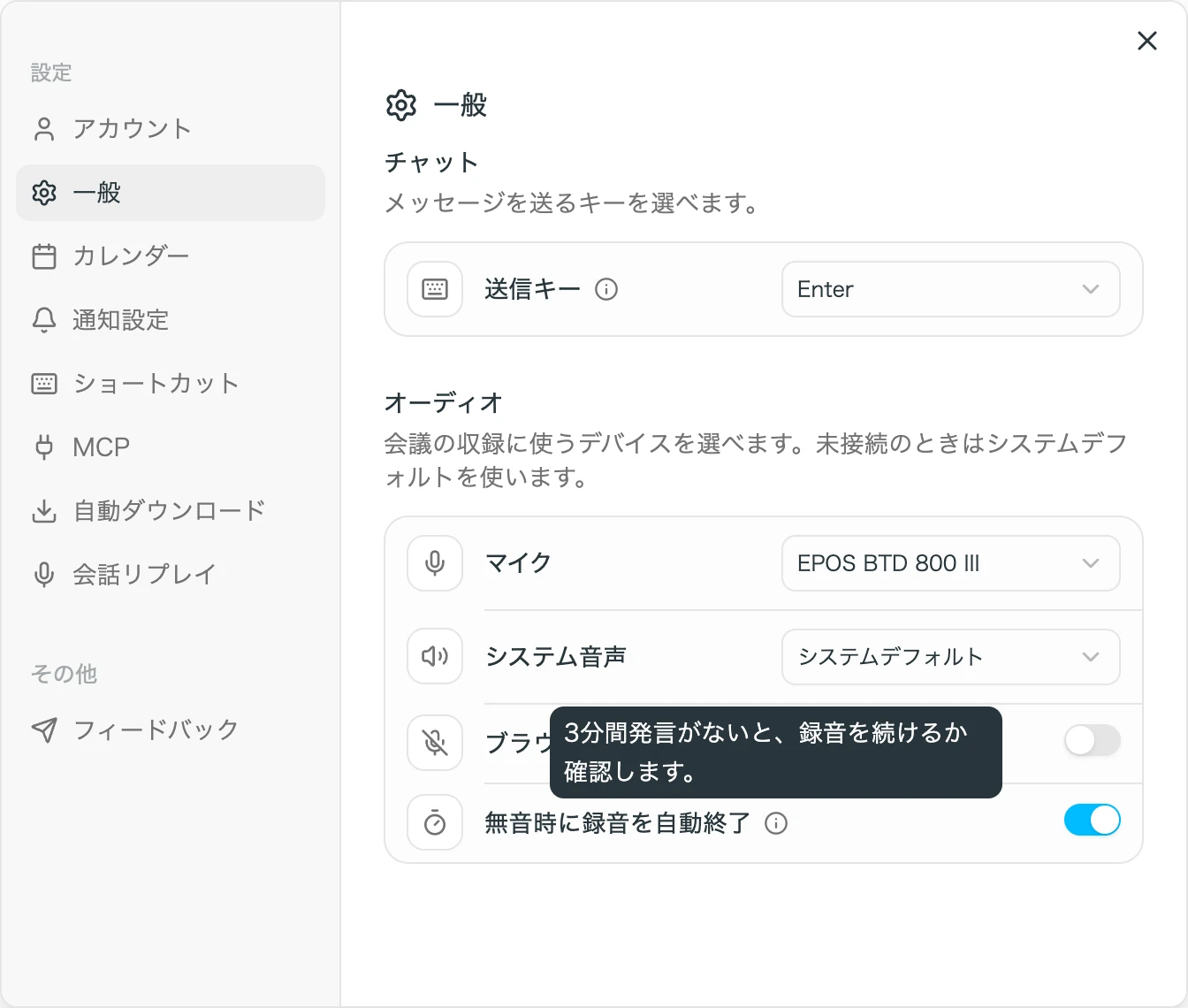Select MCP in the sidebar
The image size is (1188, 1008).
coord(171,447)
